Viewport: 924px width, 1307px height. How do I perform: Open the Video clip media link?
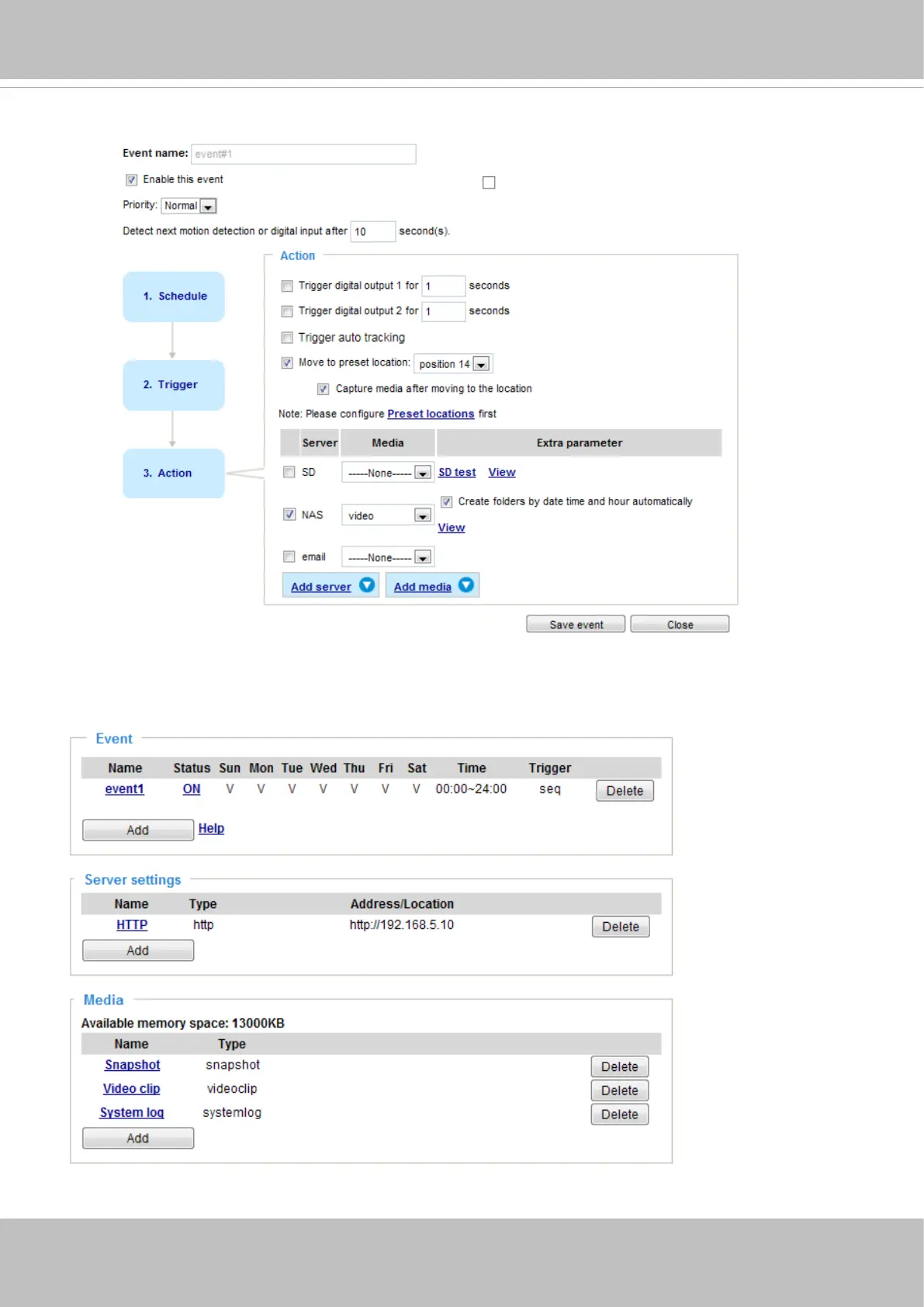(131, 1089)
